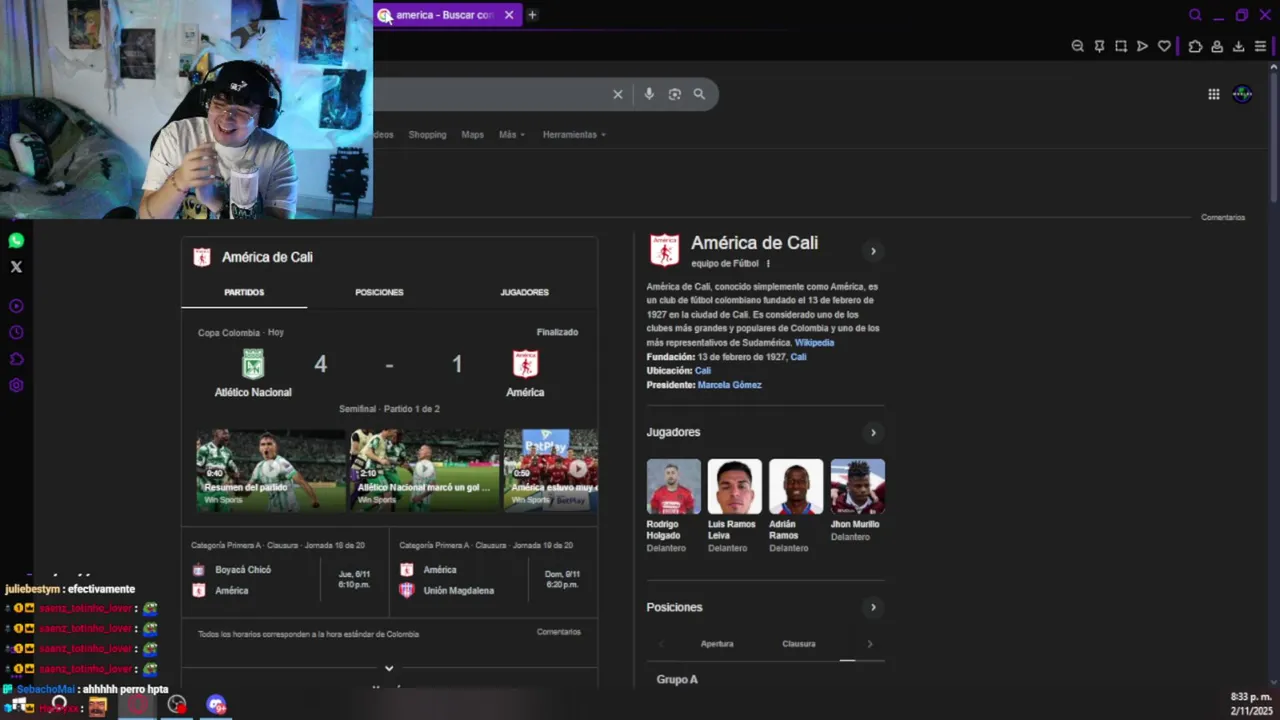Open the Player icon in the sidebar

(x=16, y=306)
